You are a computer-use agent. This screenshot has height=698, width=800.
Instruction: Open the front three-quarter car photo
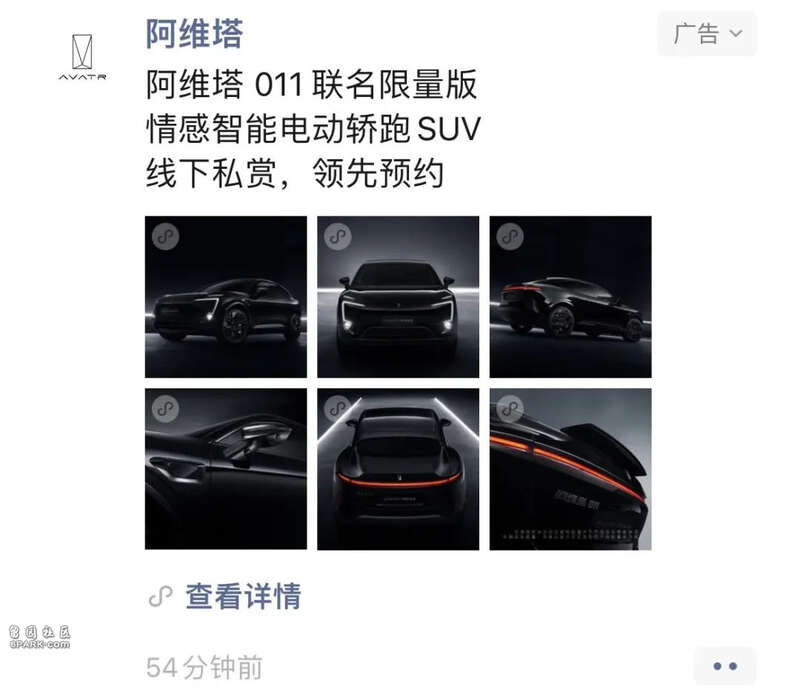click(226, 297)
